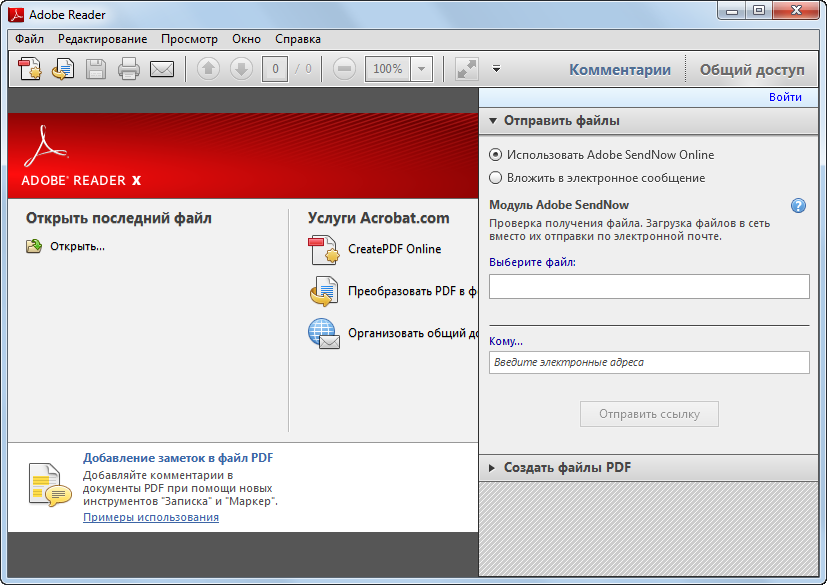Select attach to email message option

click(x=495, y=178)
